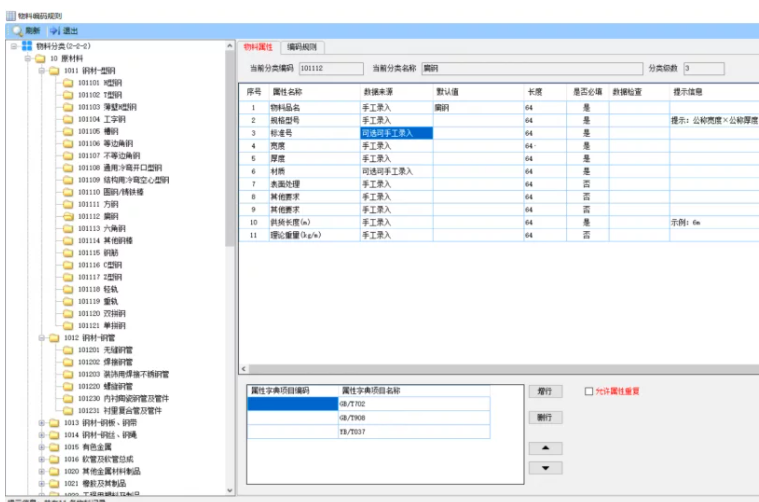The width and height of the screenshot is (759, 502).
Task: Collapse the 1011 钢材-型钢 tree node
Action: (x=41, y=70)
